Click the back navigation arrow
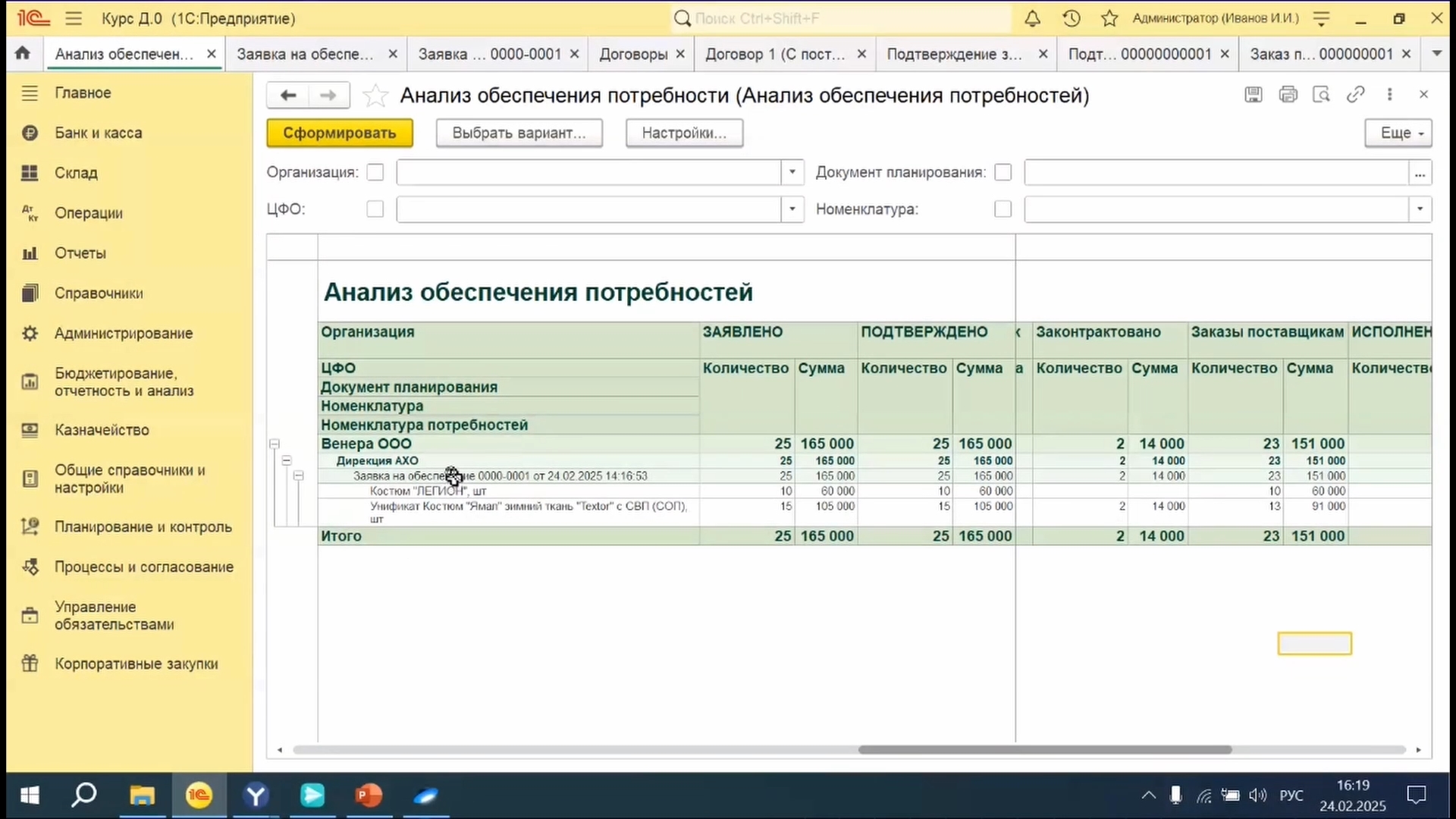Image resolution: width=1456 pixels, height=819 pixels. click(288, 96)
